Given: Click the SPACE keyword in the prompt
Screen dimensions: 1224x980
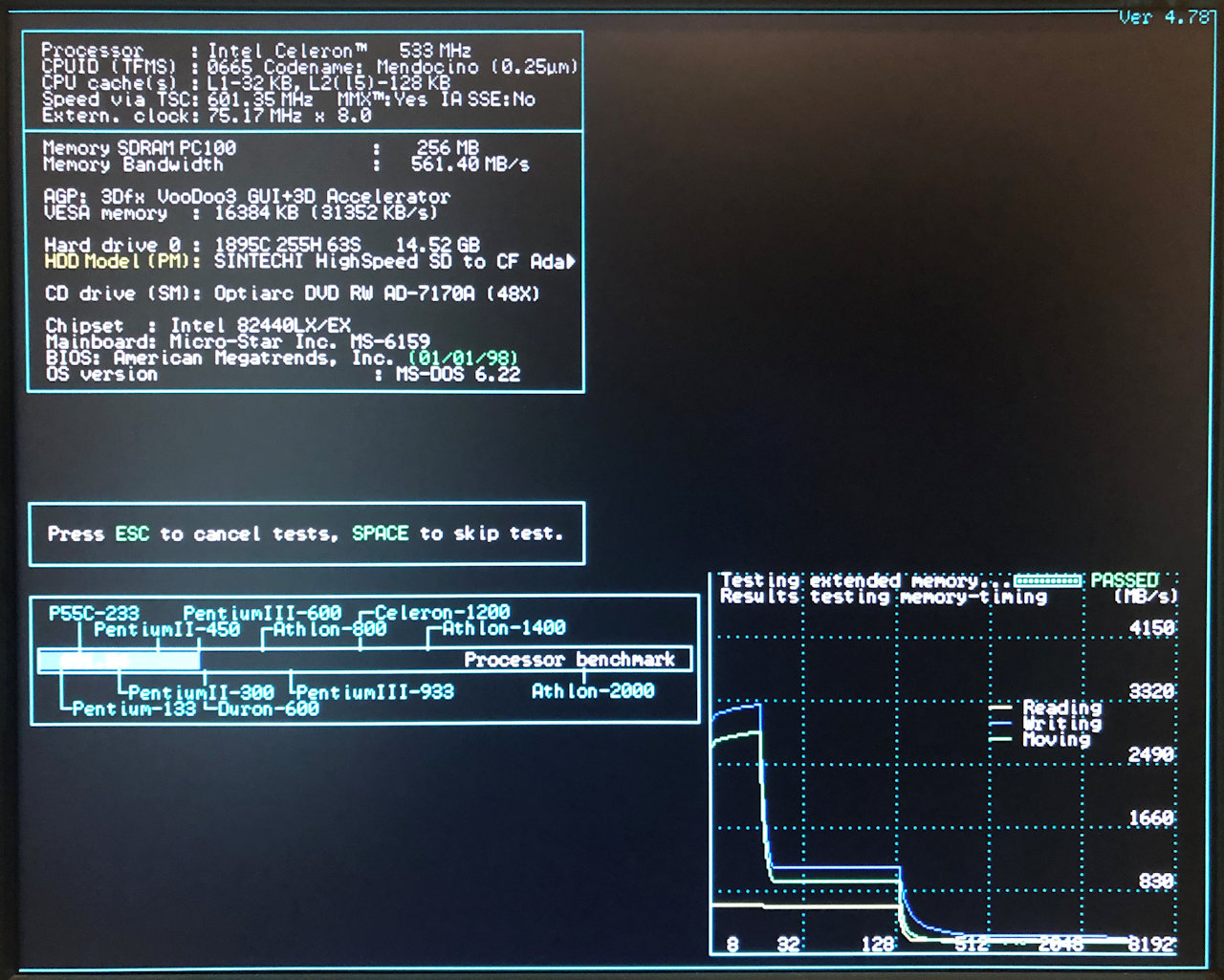Looking at the screenshot, I should (380, 534).
